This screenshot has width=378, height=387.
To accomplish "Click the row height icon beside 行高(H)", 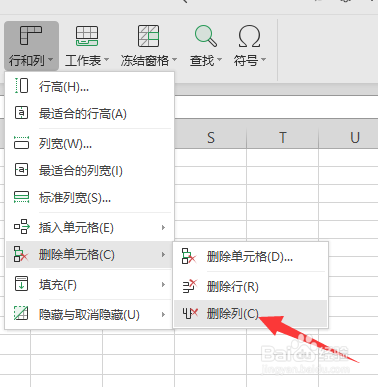I will pyautogui.click(x=21, y=86).
